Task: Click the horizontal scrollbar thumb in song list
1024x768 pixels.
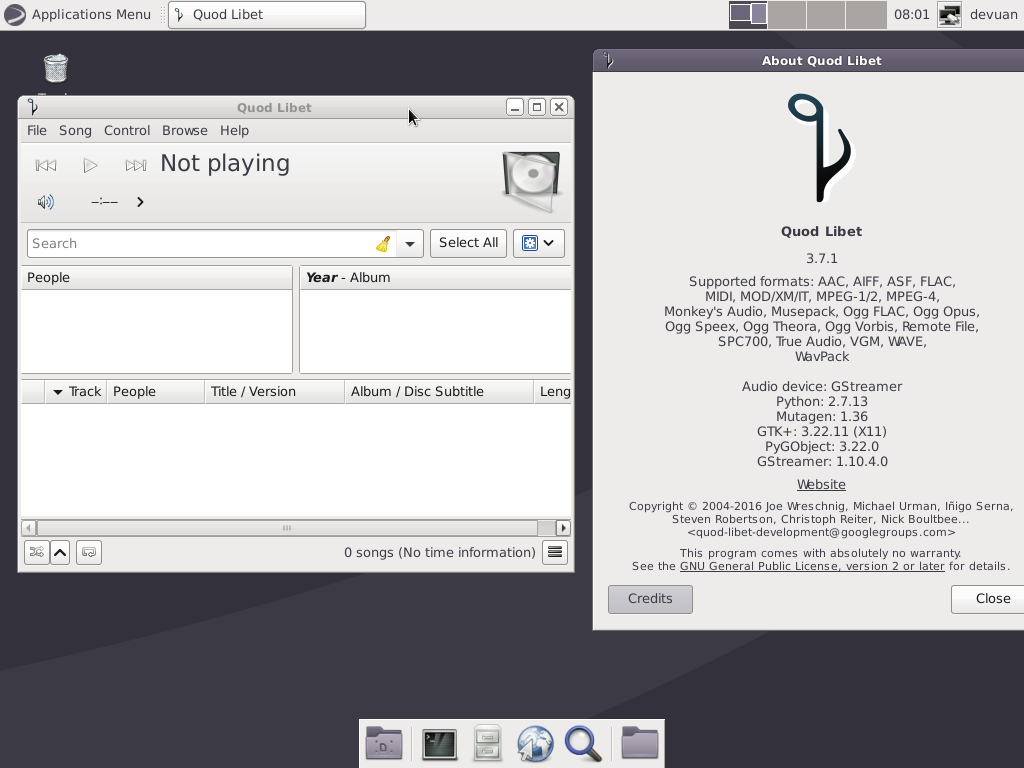Action: [287, 528]
